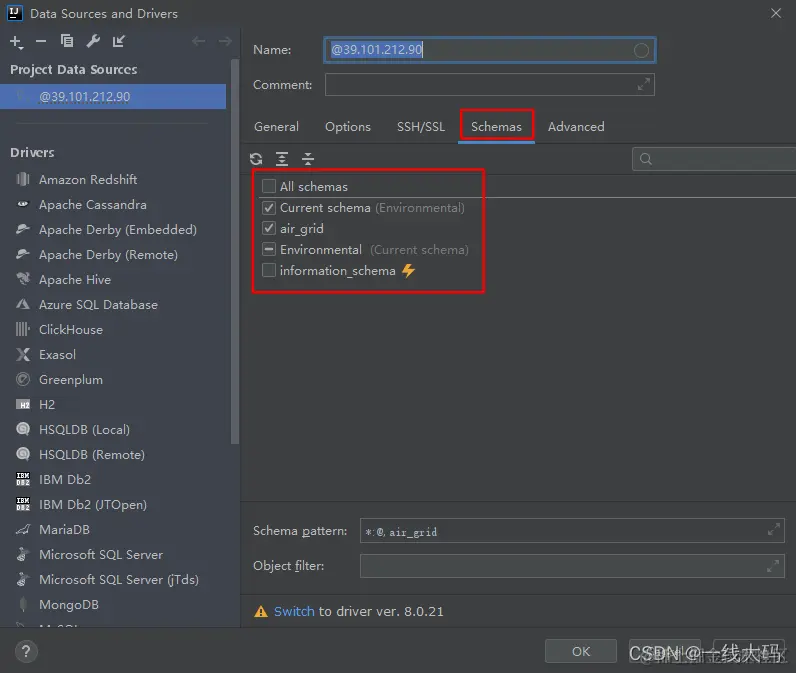Click the warning triangle icon
The image size is (796, 673).
(261, 612)
